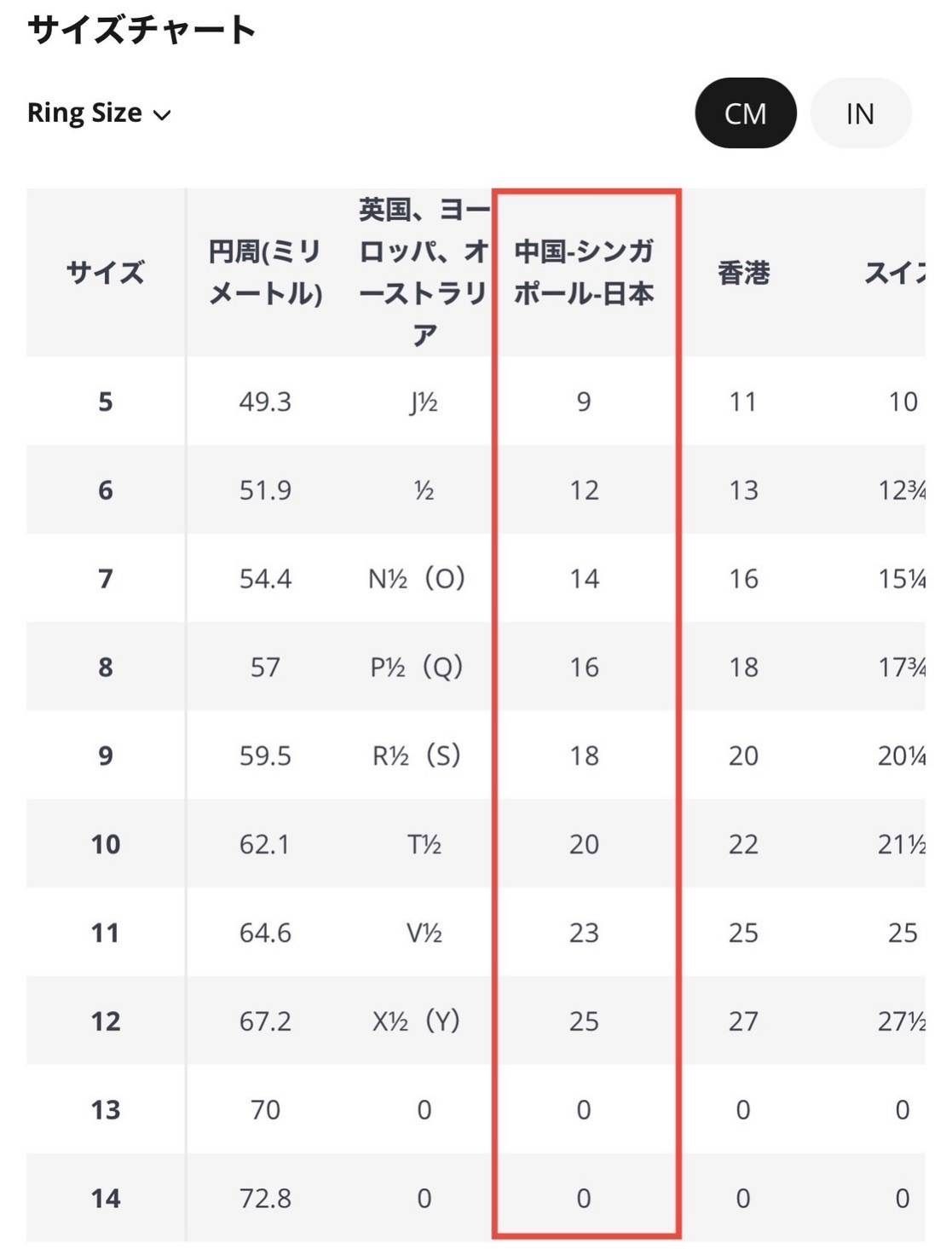
Task: Switch units to IN
Action: 860,113
